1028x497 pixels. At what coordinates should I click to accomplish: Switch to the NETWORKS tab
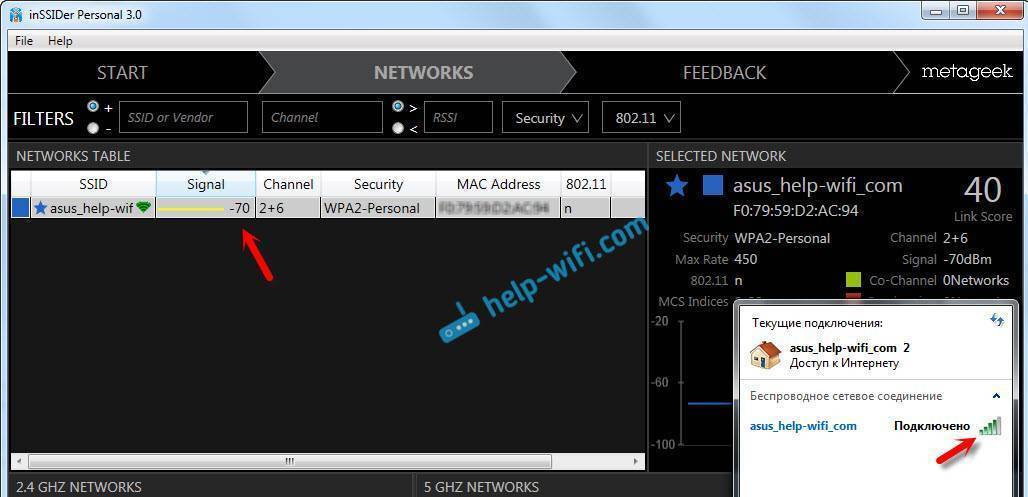coord(424,72)
